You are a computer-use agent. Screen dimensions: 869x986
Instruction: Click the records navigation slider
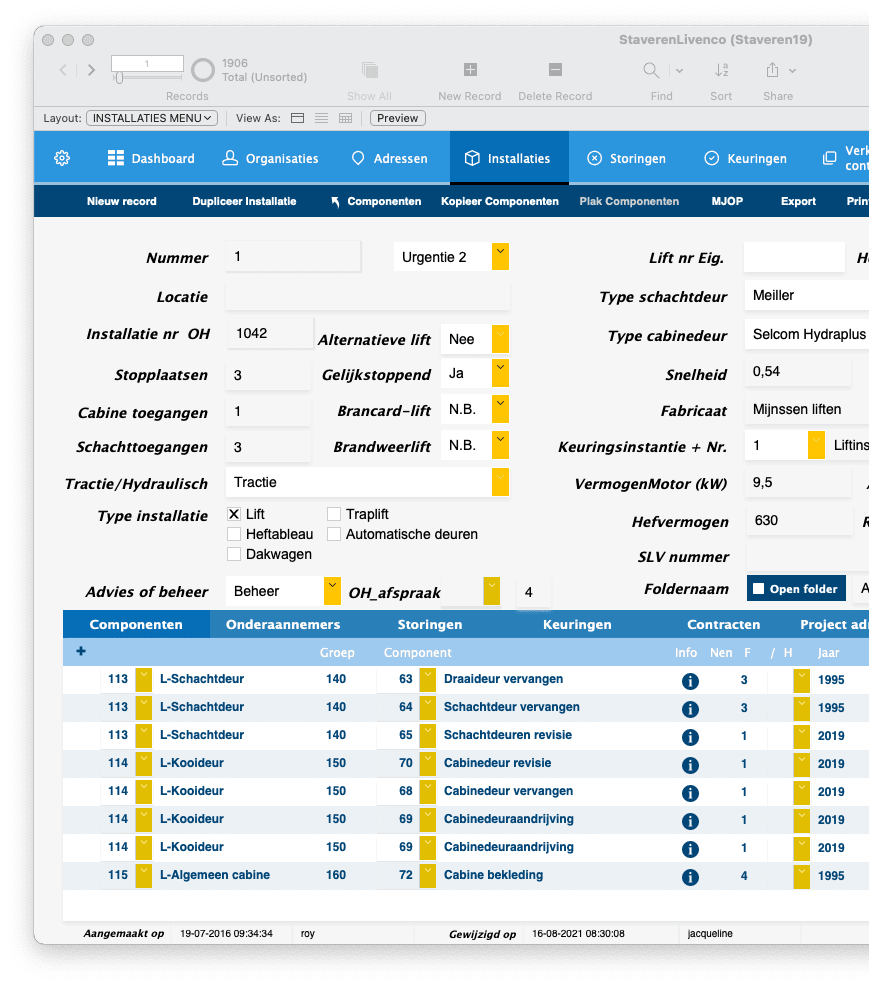tap(147, 77)
